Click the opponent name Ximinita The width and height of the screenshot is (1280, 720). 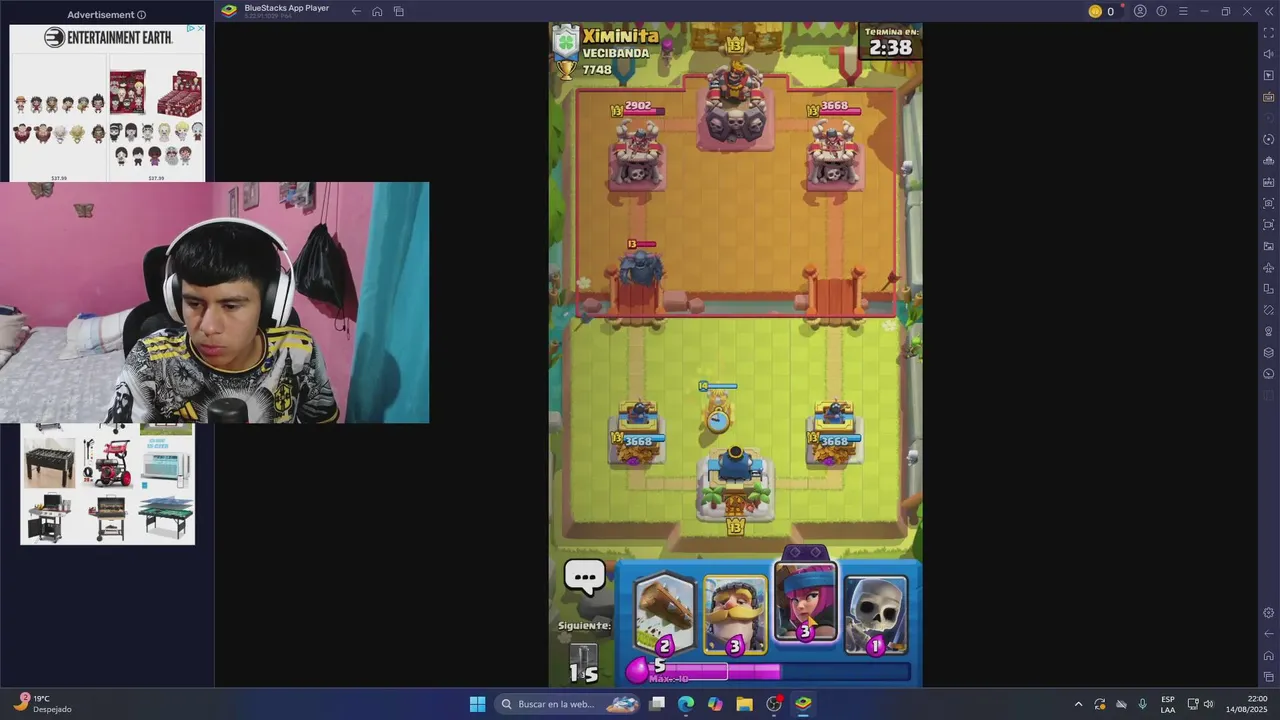pyautogui.click(x=621, y=36)
